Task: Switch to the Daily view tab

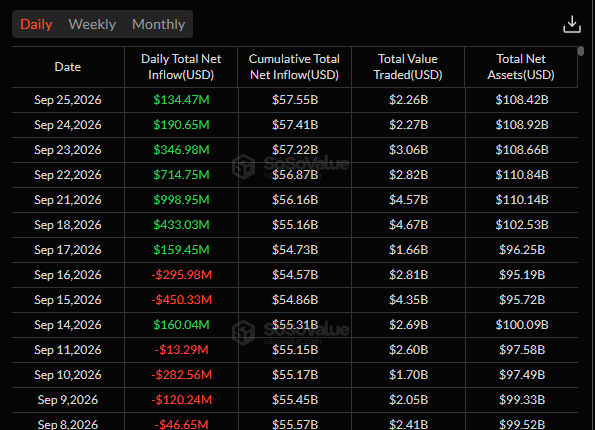Action: [36, 24]
